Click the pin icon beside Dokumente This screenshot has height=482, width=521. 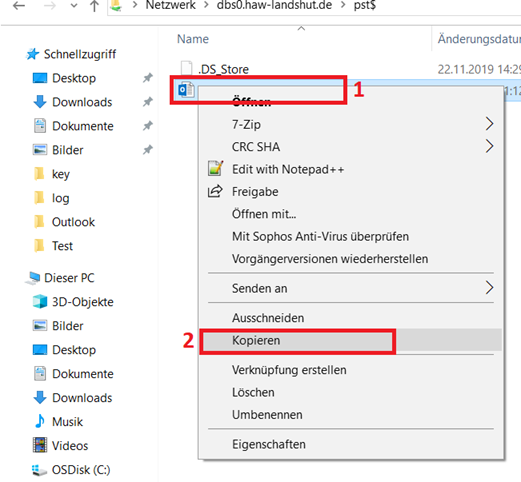click(x=148, y=126)
